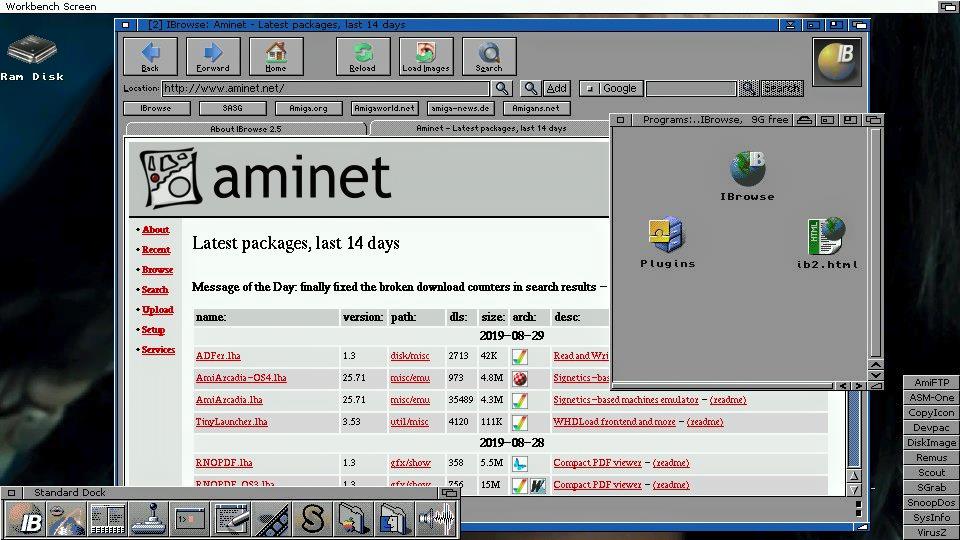This screenshot has height=540, width=960.
Task: Open the TinyLauncher.lha package link
Action: [x=231, y=422]
